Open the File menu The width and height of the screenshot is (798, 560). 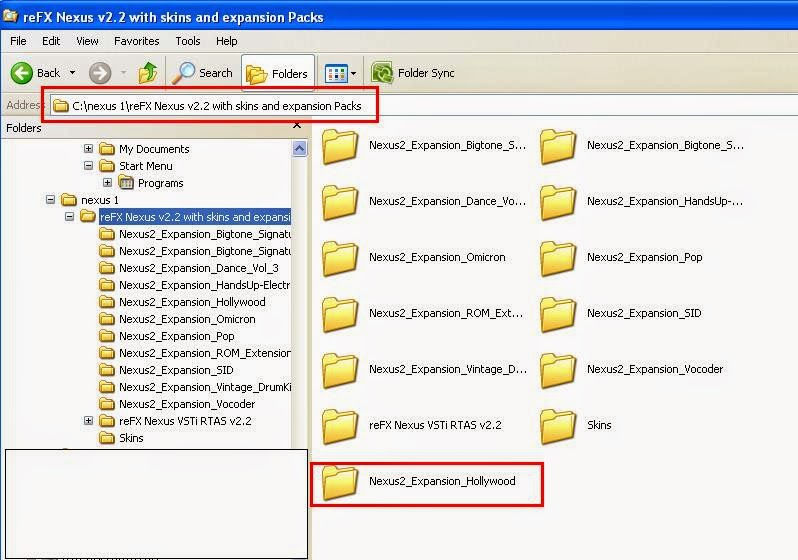[18, 41]
